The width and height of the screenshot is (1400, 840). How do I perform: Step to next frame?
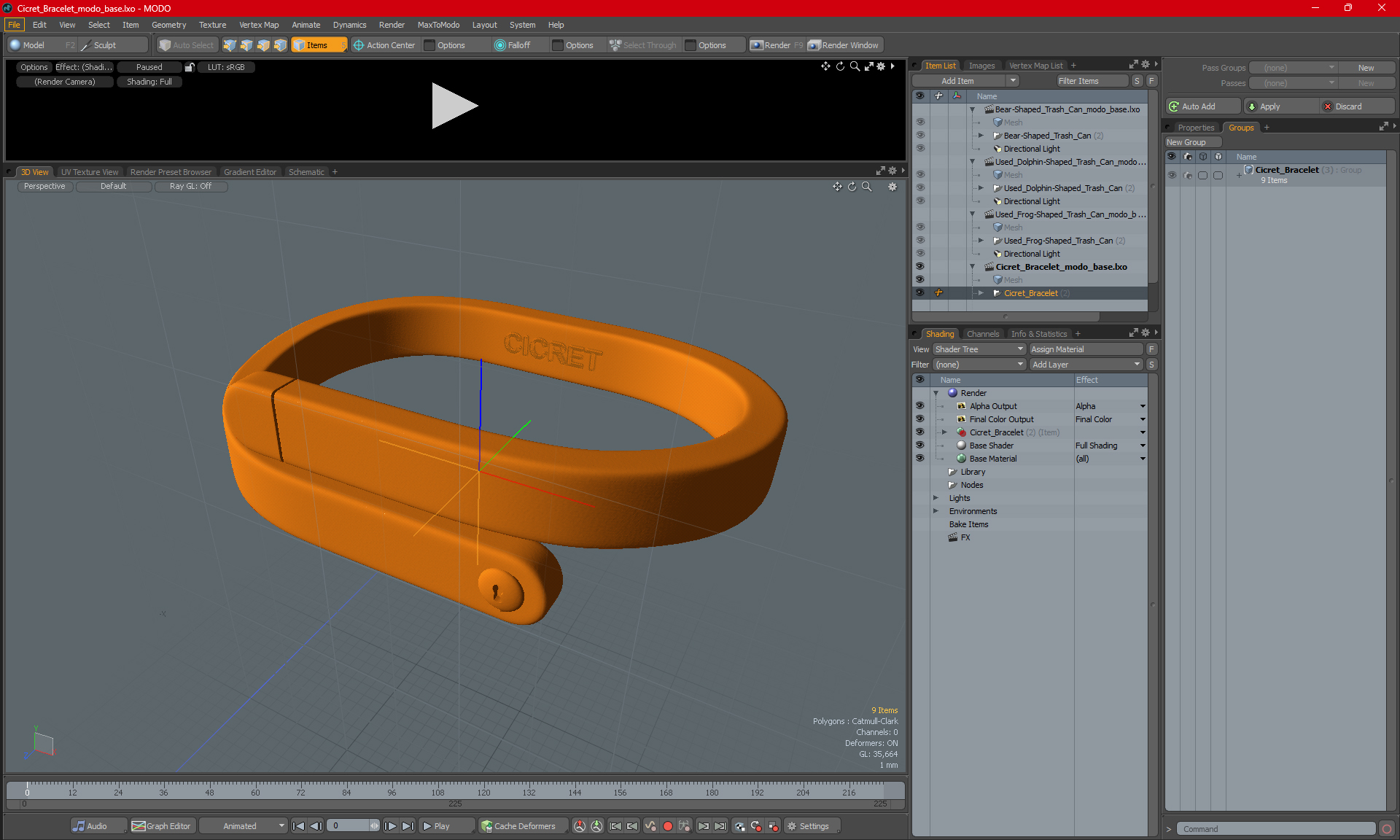[x=390, y=826]
